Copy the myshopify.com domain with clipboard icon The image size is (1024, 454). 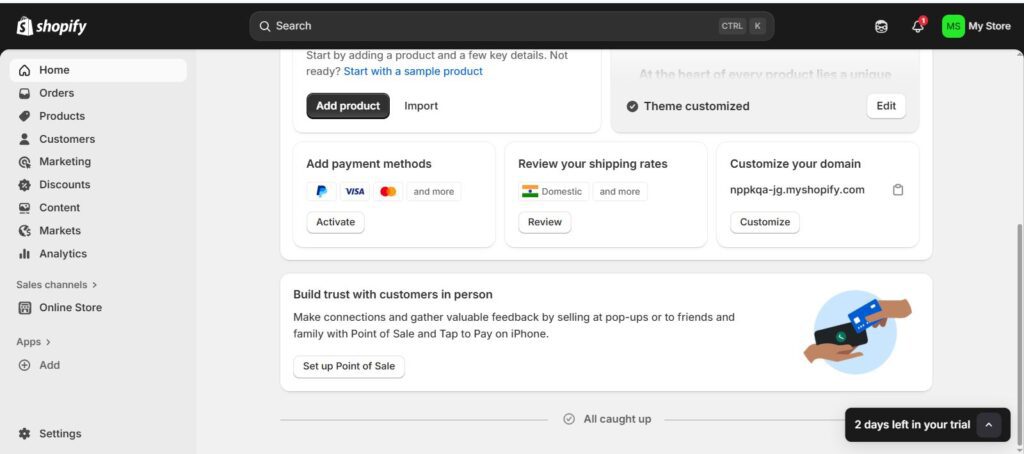(x=898, y=190)
